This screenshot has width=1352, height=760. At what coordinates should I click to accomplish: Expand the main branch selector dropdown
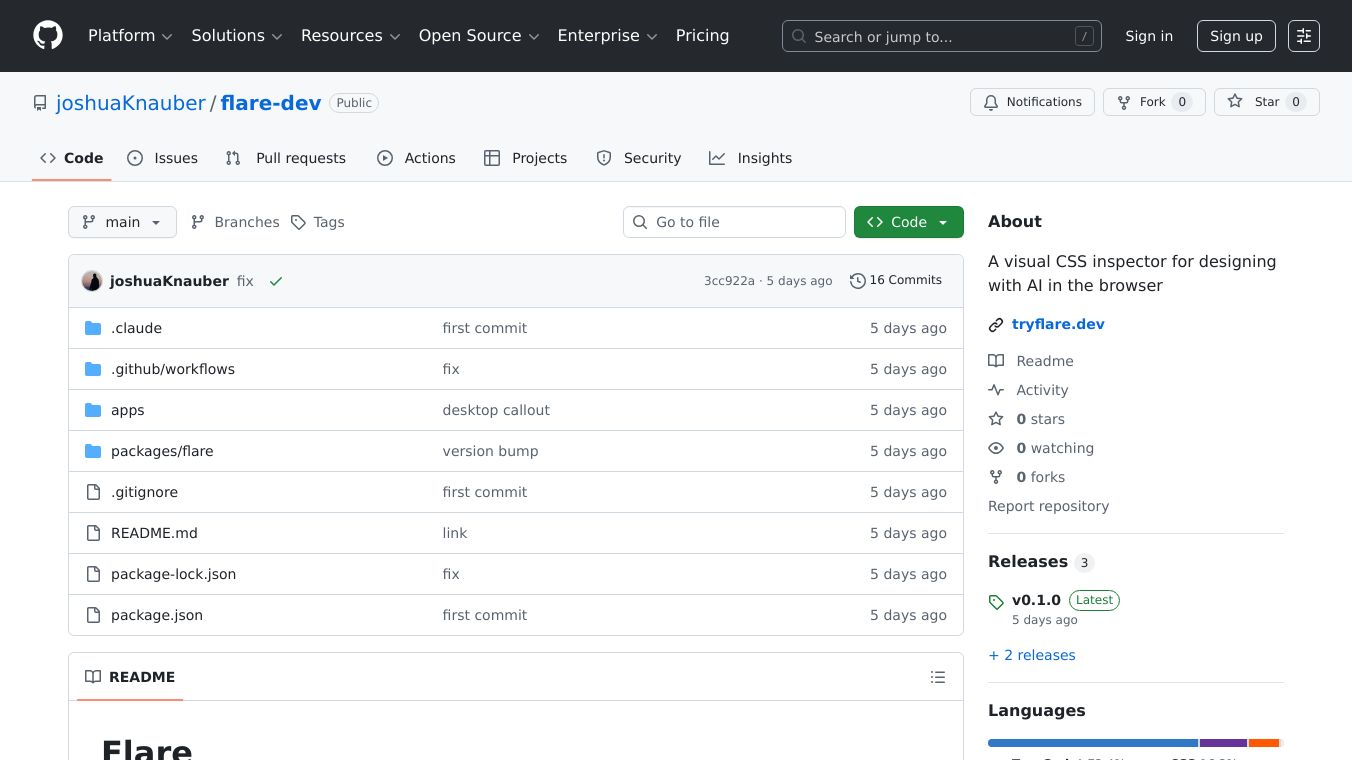[122, 222]
